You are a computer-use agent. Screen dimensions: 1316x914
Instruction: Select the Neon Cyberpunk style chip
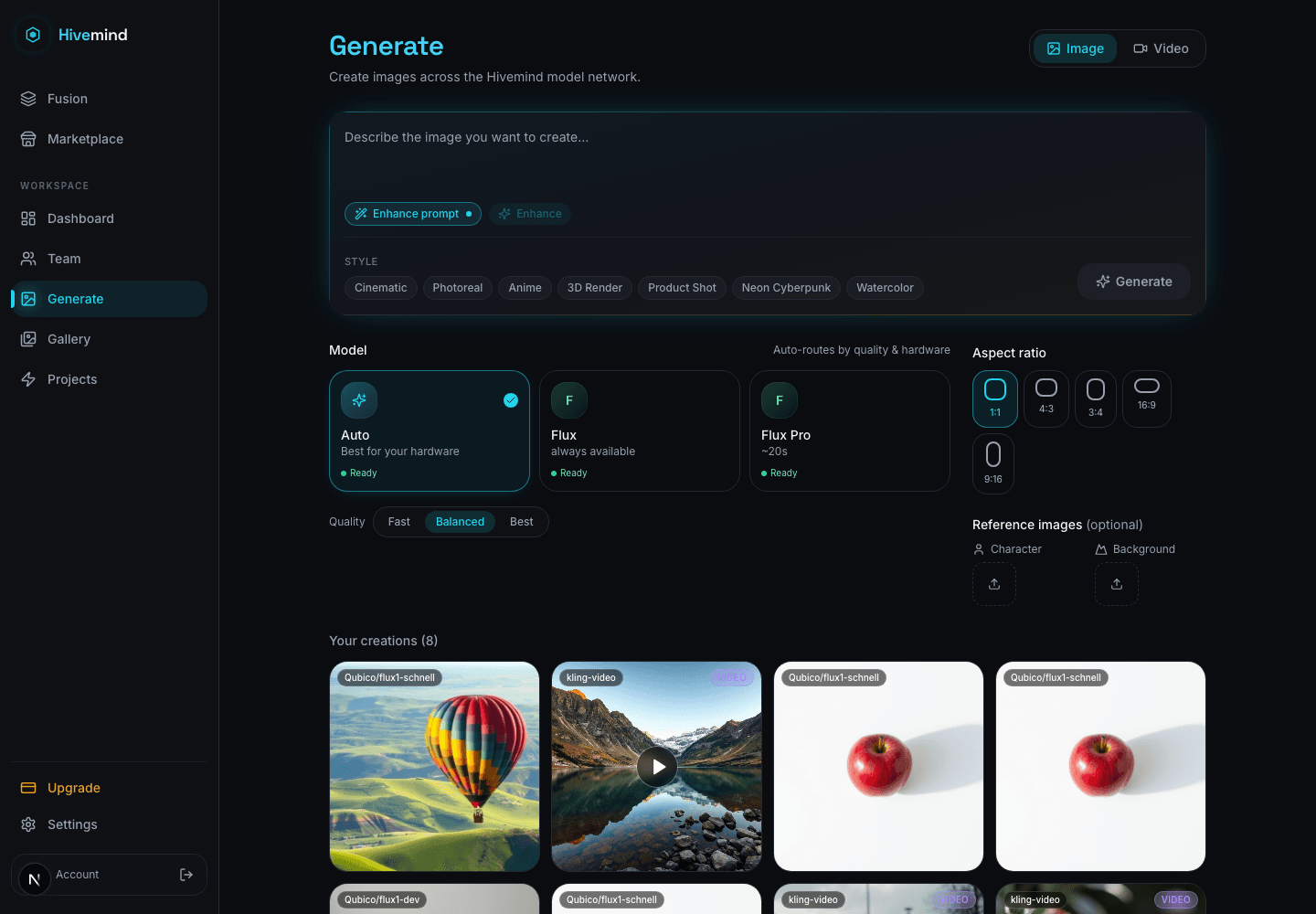(786, 288)
